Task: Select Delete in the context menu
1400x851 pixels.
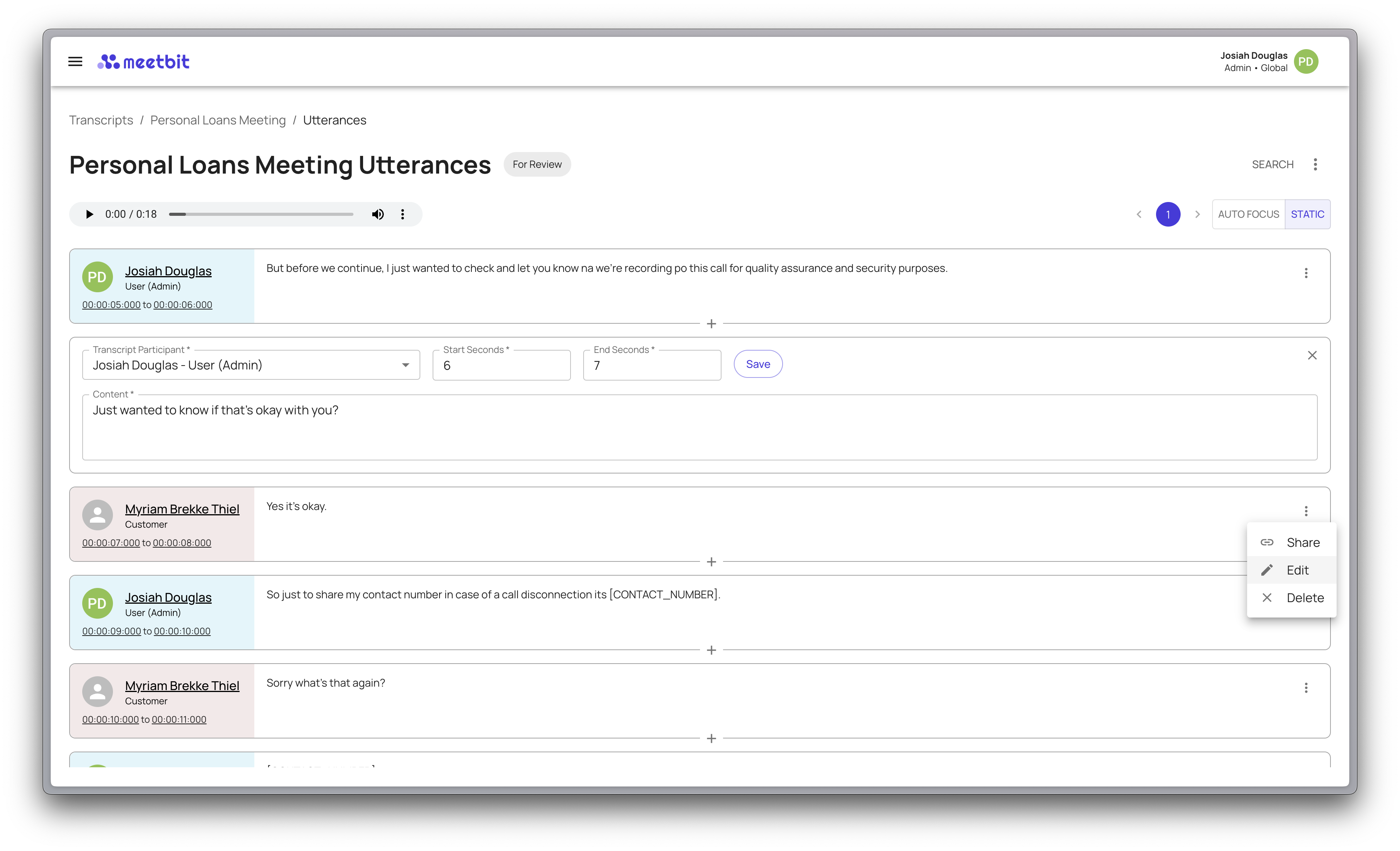Action: 1305,598
